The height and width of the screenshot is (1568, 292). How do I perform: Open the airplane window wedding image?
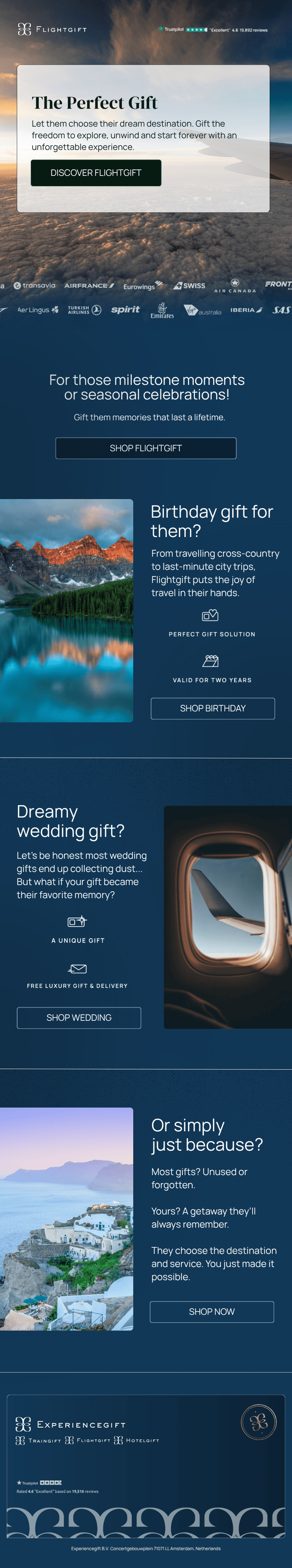(x=228, y=917)
